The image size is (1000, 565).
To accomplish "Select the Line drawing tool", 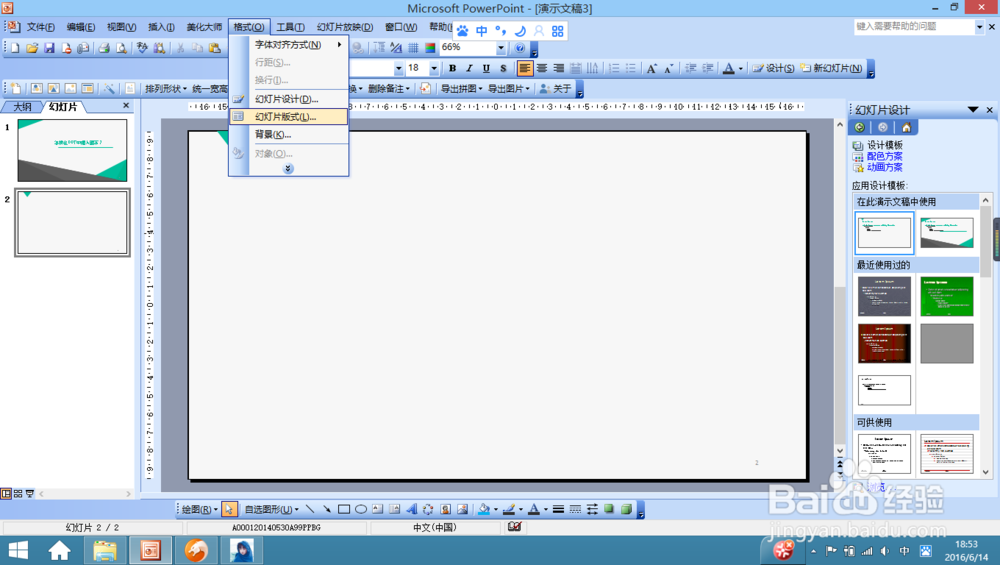I will tap(310, 509).
